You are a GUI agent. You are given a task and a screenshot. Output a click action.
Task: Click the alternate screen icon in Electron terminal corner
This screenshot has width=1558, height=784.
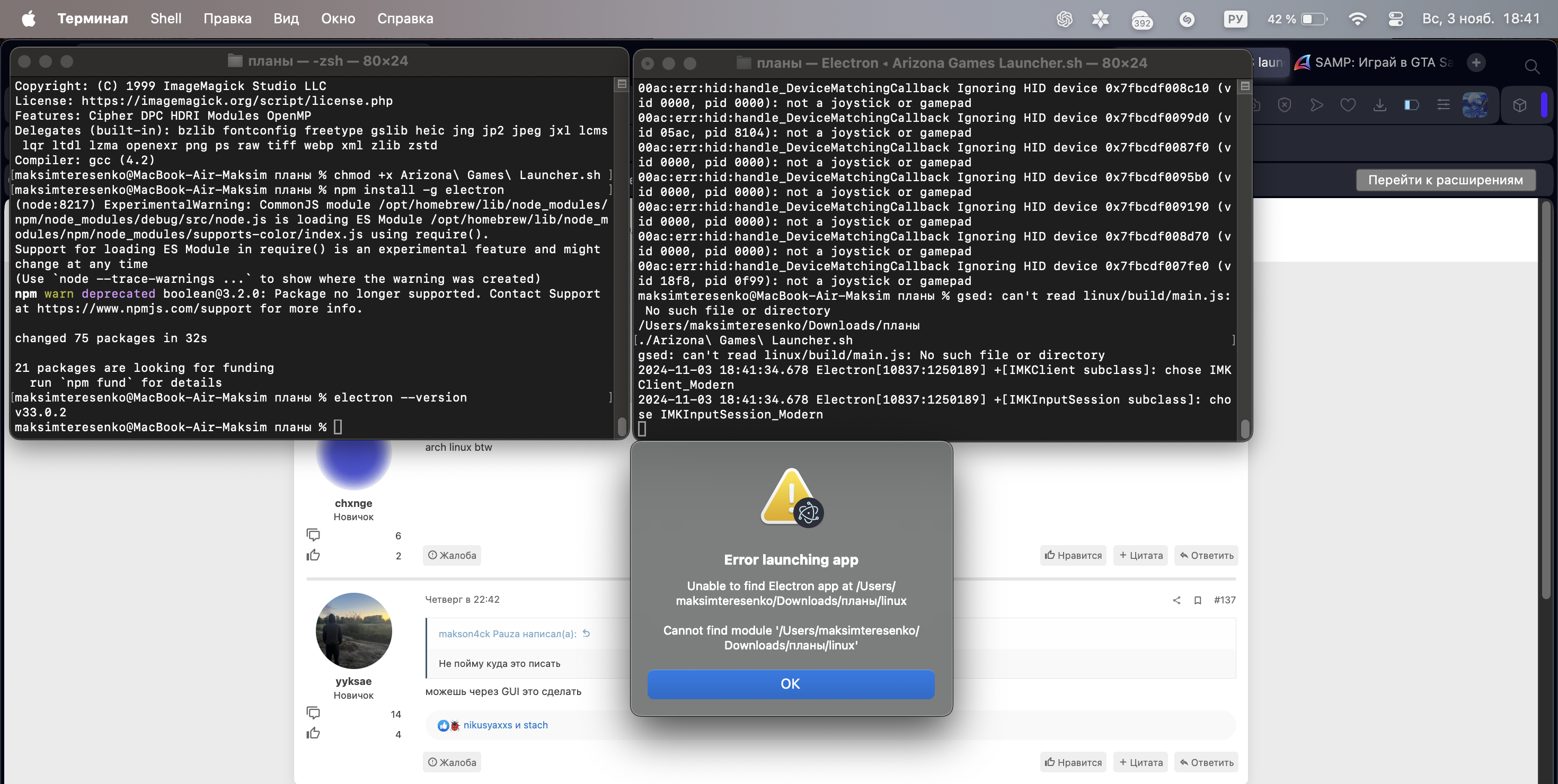1245,86
